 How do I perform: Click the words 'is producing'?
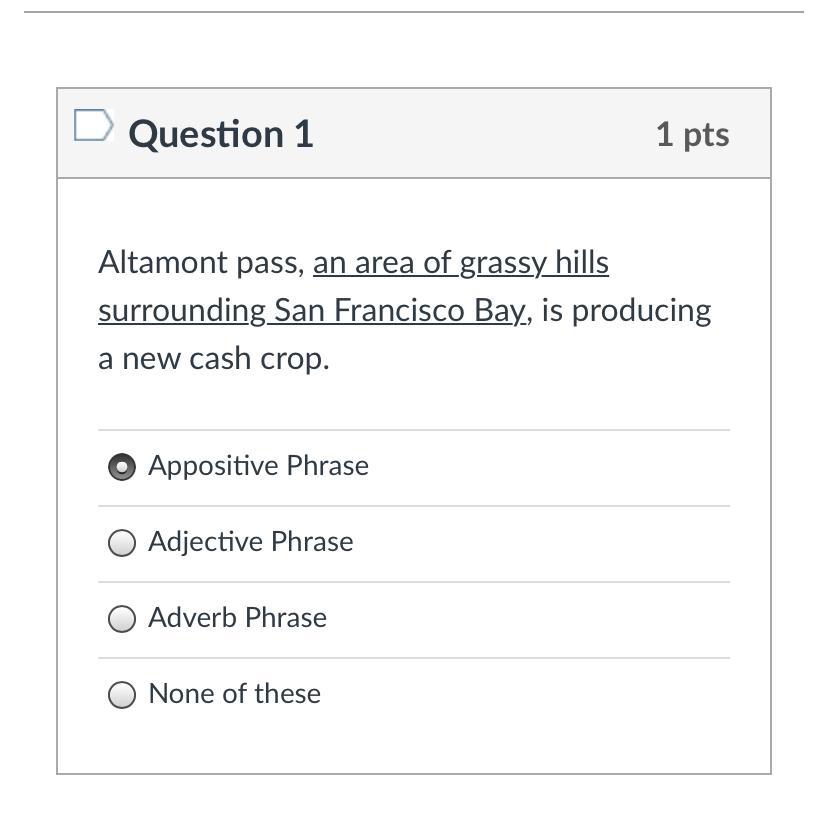point(626,311)
